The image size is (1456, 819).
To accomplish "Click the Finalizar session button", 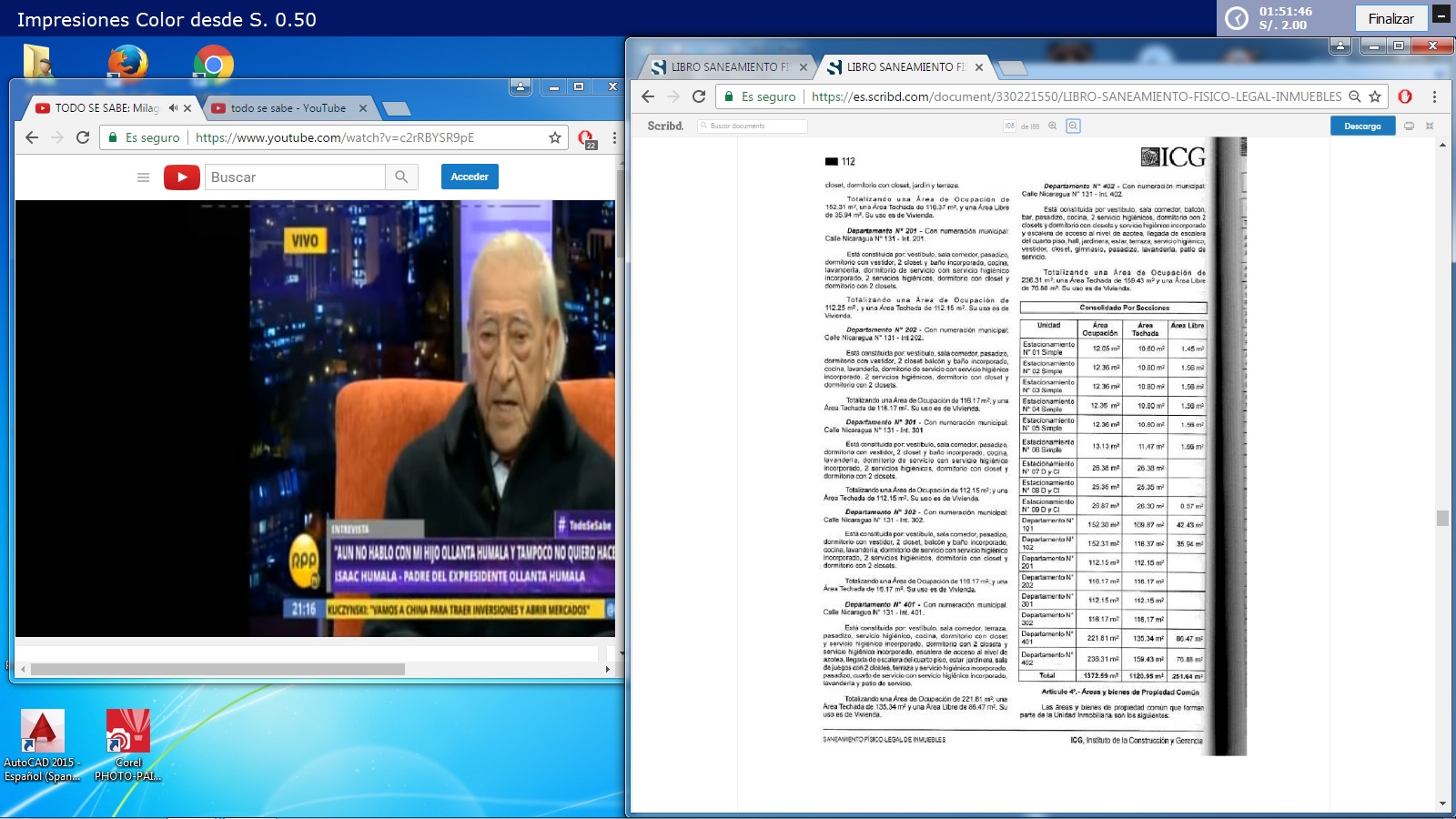I will [x=1390, y=18].
